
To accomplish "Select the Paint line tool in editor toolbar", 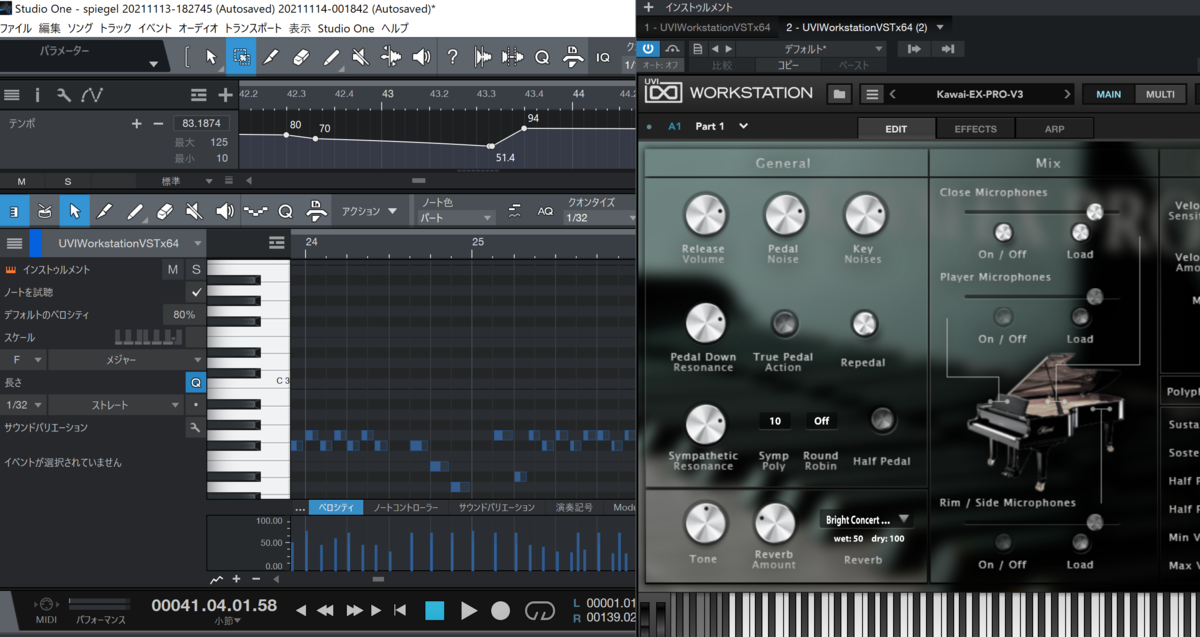I will coord(136,211).
